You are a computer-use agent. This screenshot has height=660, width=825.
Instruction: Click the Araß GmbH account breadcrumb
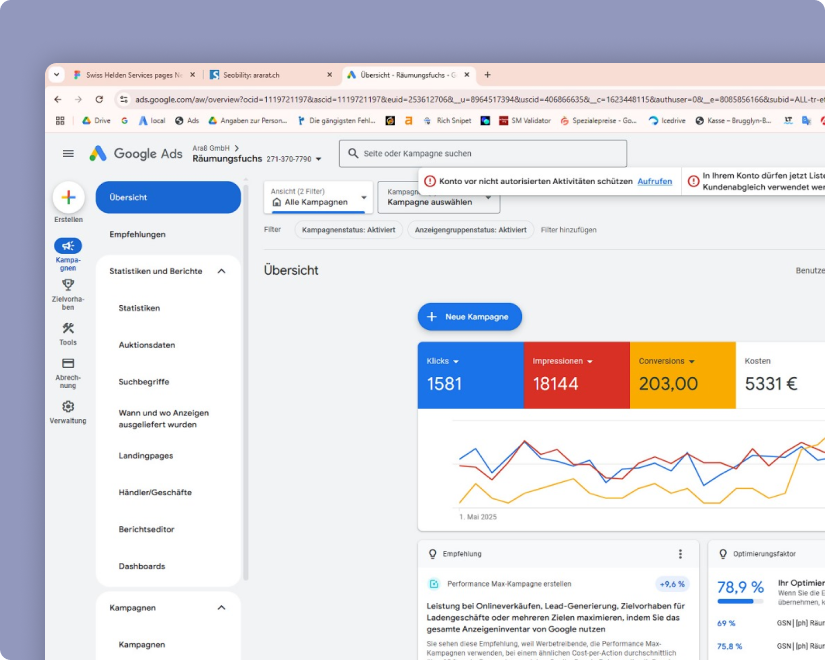click(x=211, y=148)
